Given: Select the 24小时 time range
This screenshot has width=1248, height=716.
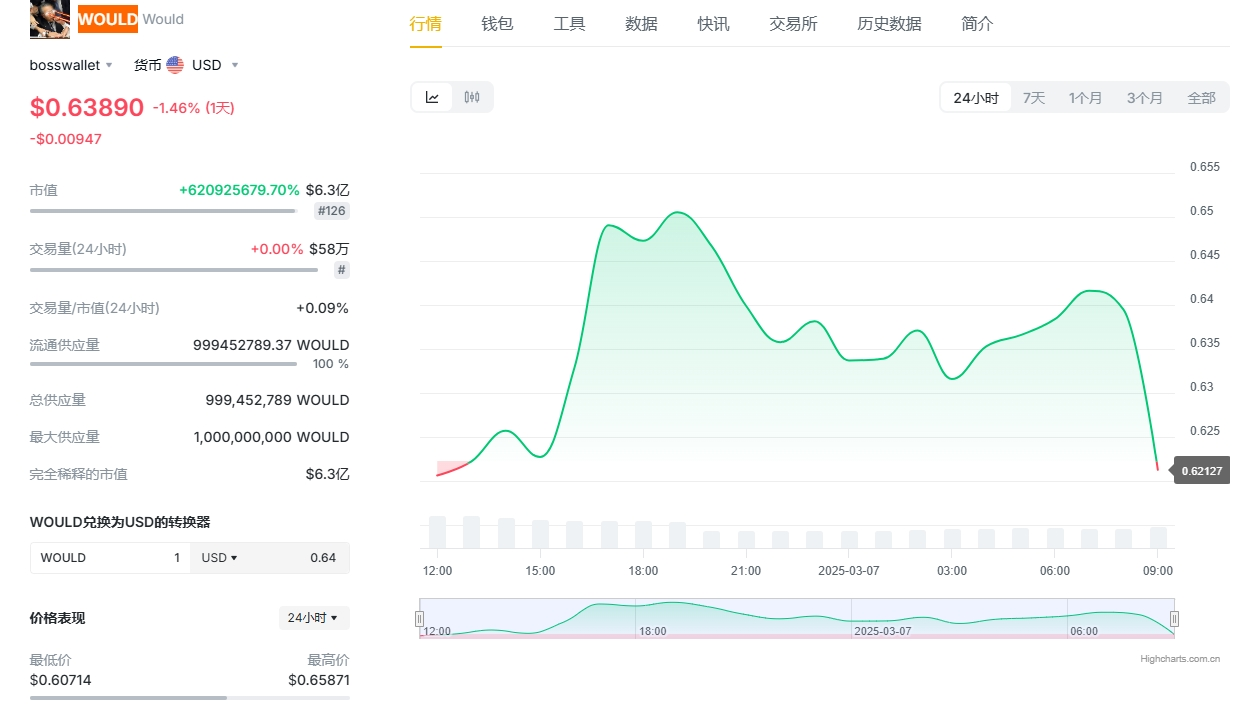Looking at the screenshot, I should pyautogui.click(x=975, y=98).
